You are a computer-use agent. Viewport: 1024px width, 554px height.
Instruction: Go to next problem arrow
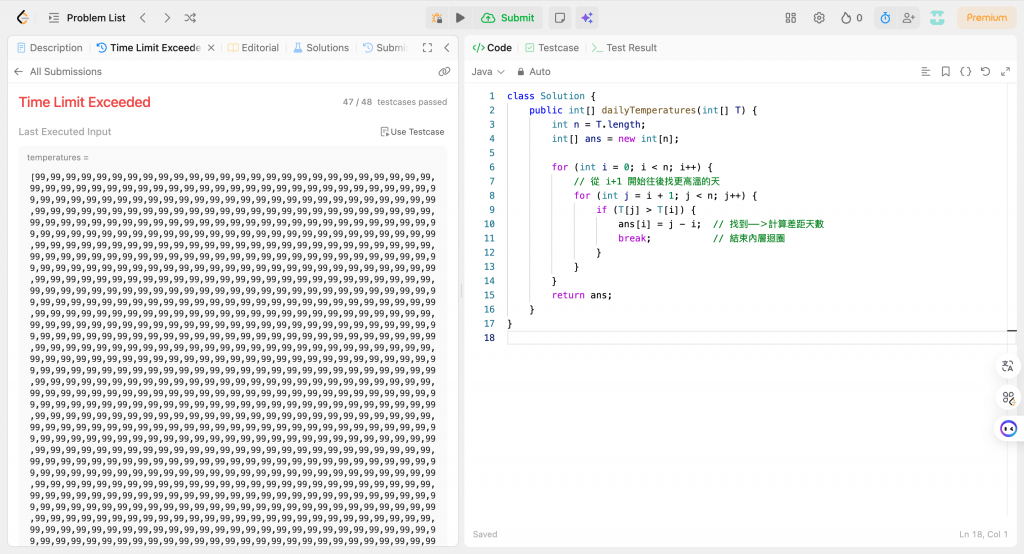[x=167, y=18]
